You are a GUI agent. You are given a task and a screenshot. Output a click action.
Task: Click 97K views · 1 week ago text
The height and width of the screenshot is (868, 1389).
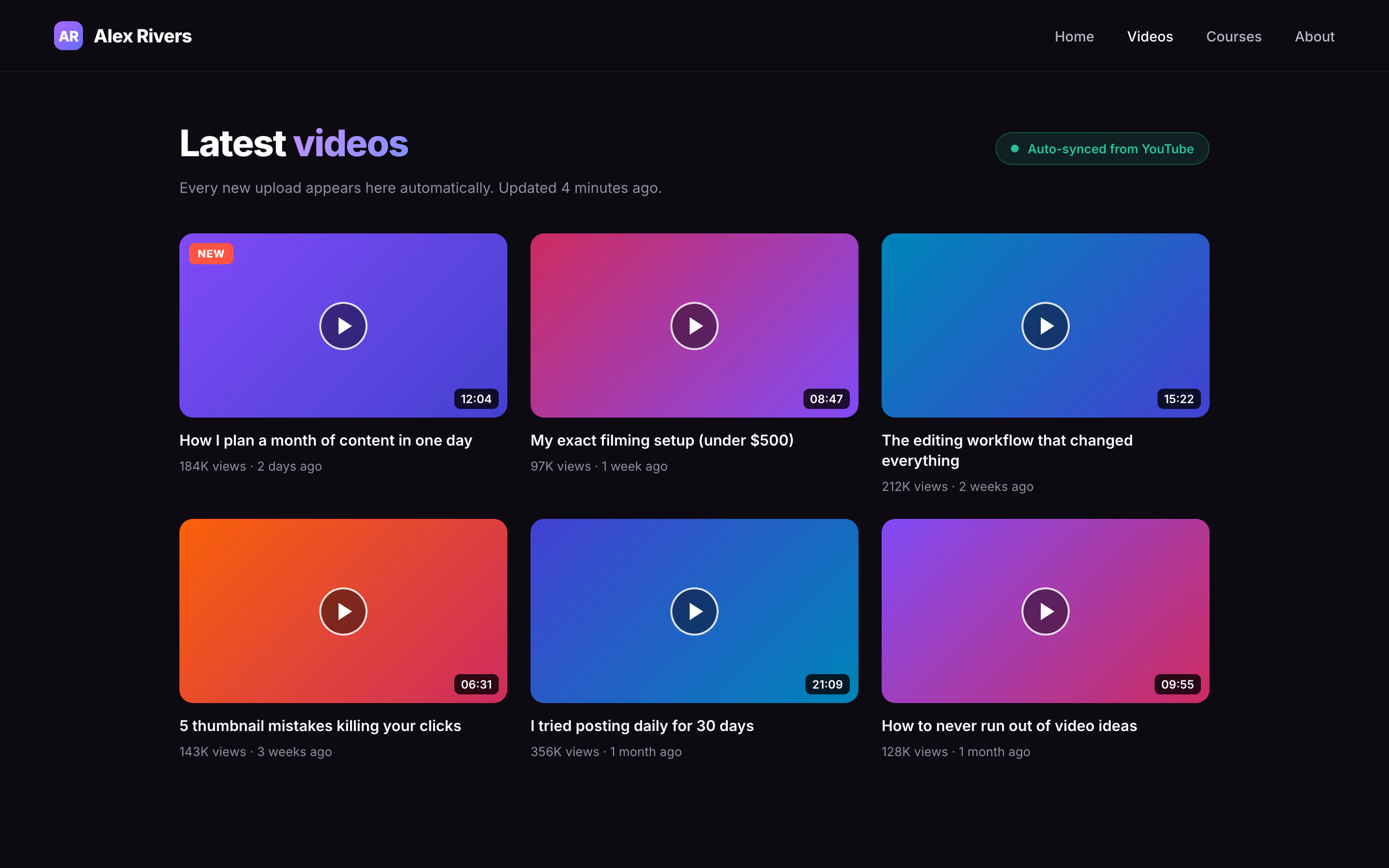click(599, 466)
